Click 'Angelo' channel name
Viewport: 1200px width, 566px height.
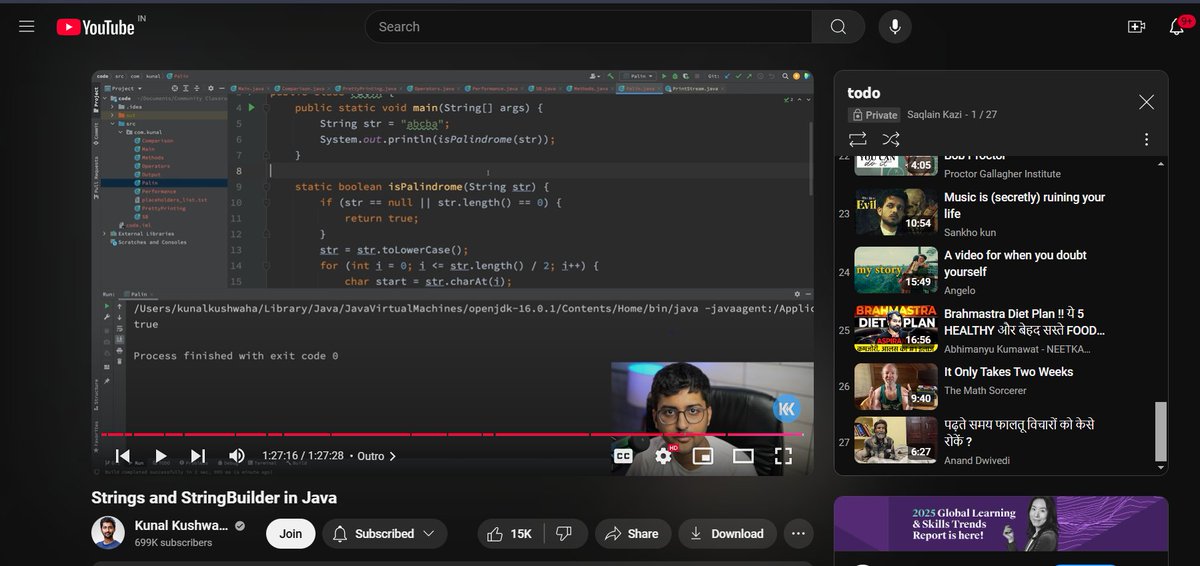960,290
